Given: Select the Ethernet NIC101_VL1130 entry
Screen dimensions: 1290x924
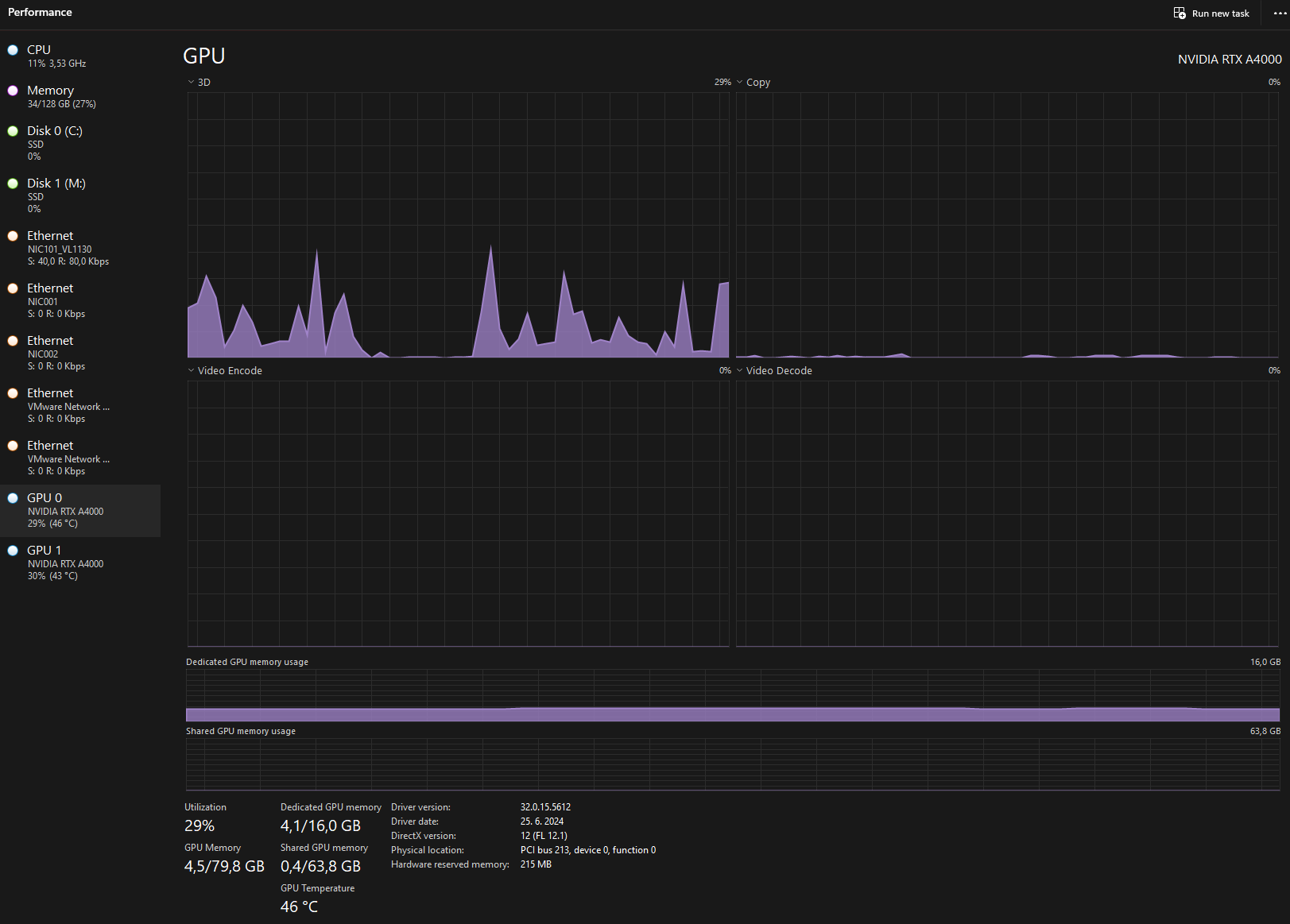Looking at the screenshot, I should 68,248.
